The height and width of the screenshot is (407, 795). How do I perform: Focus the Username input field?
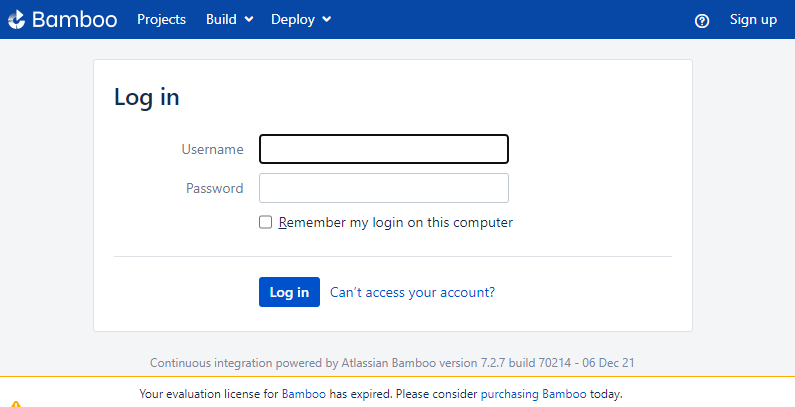click(384, 149)
